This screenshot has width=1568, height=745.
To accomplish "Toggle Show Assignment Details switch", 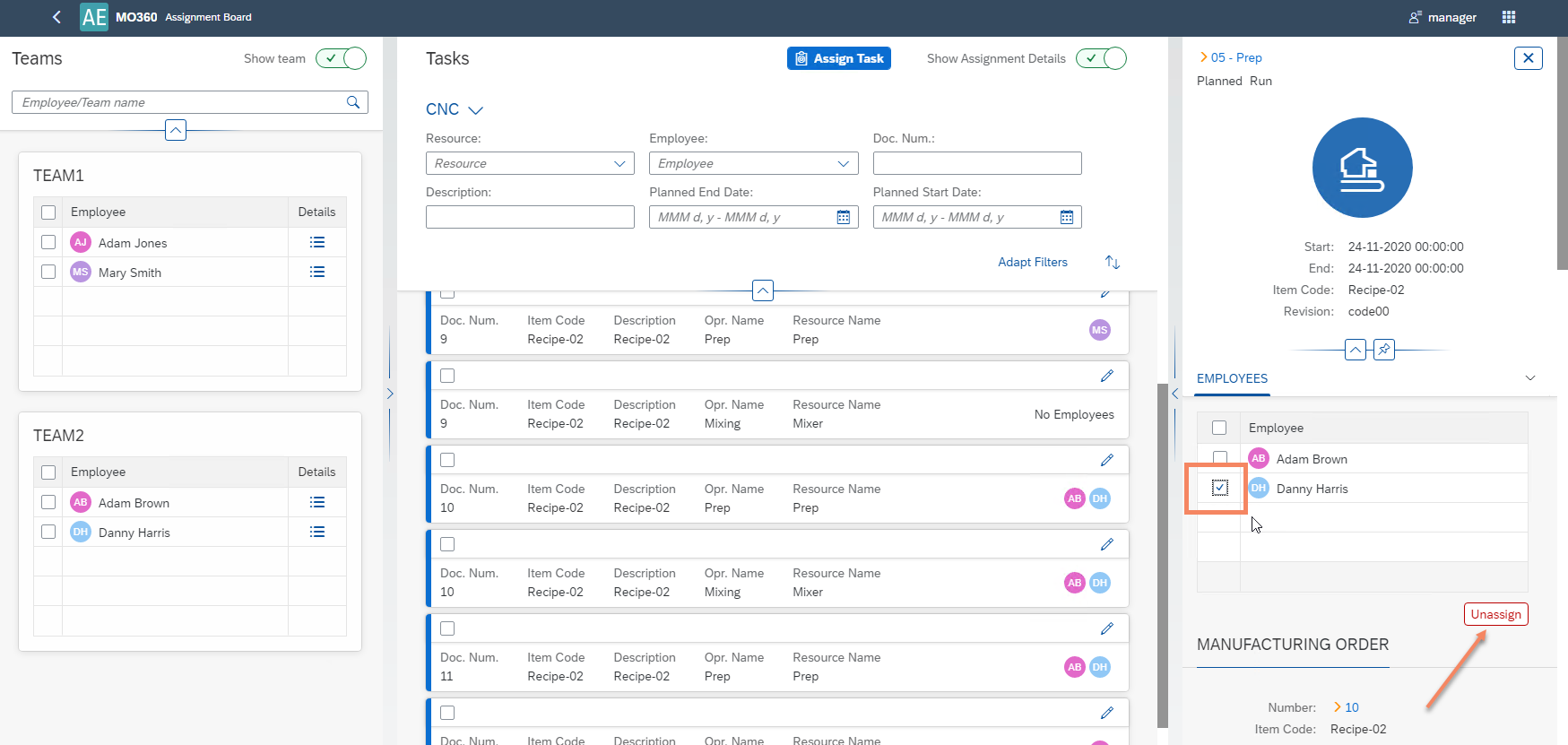I will (x=1101, y=58).
